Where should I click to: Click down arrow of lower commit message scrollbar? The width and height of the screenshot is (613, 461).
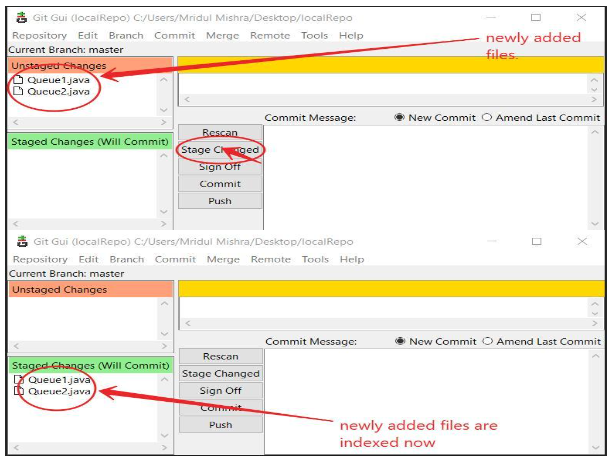(596, 448)
